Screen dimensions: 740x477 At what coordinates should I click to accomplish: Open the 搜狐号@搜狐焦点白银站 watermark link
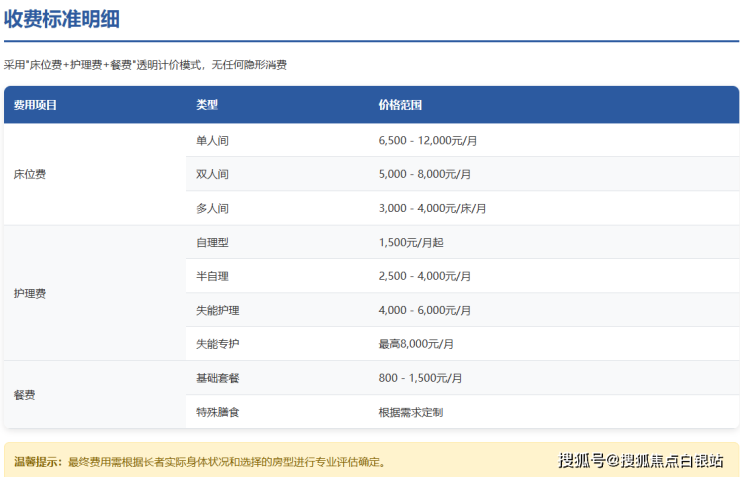(640, 461)
